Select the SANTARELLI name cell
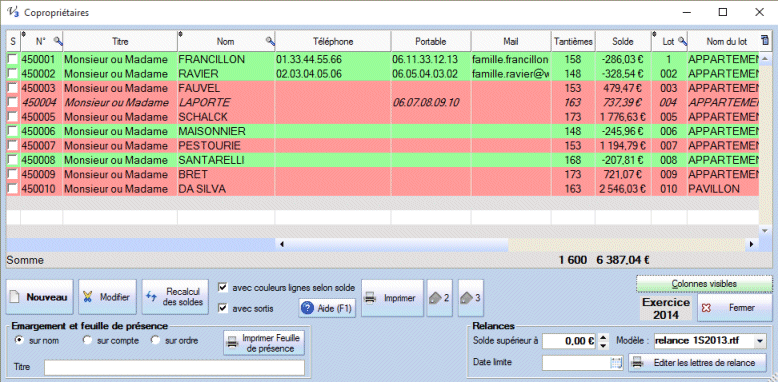This screenshot has width=778, height=382. point(226,160)
